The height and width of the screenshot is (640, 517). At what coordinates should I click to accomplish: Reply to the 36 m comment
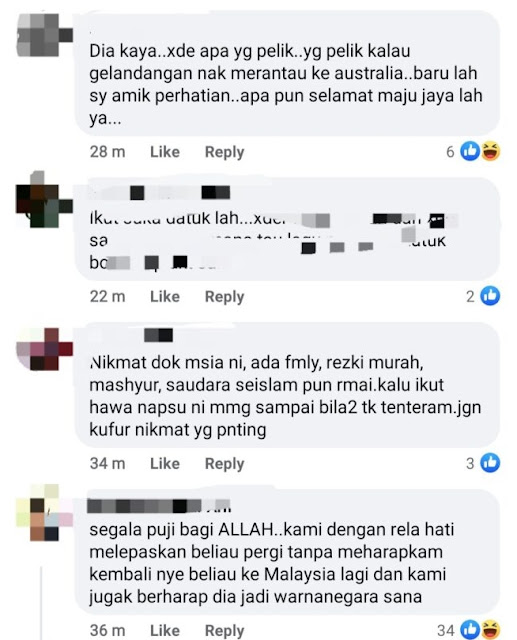click(x=224, y=631)
